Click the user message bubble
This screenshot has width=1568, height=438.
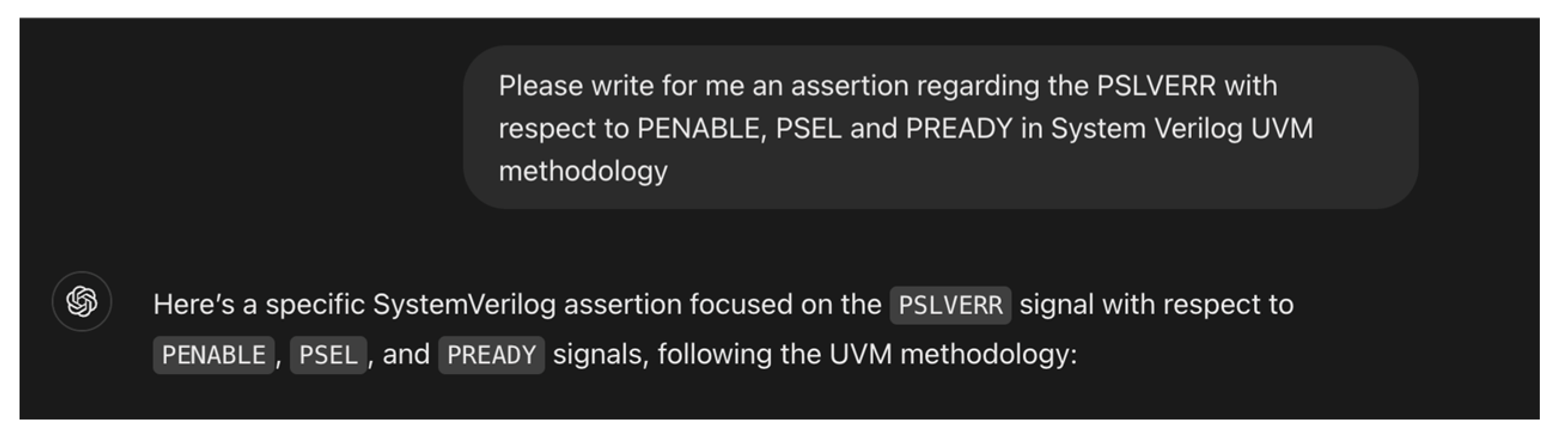click(x=940, y=127)
